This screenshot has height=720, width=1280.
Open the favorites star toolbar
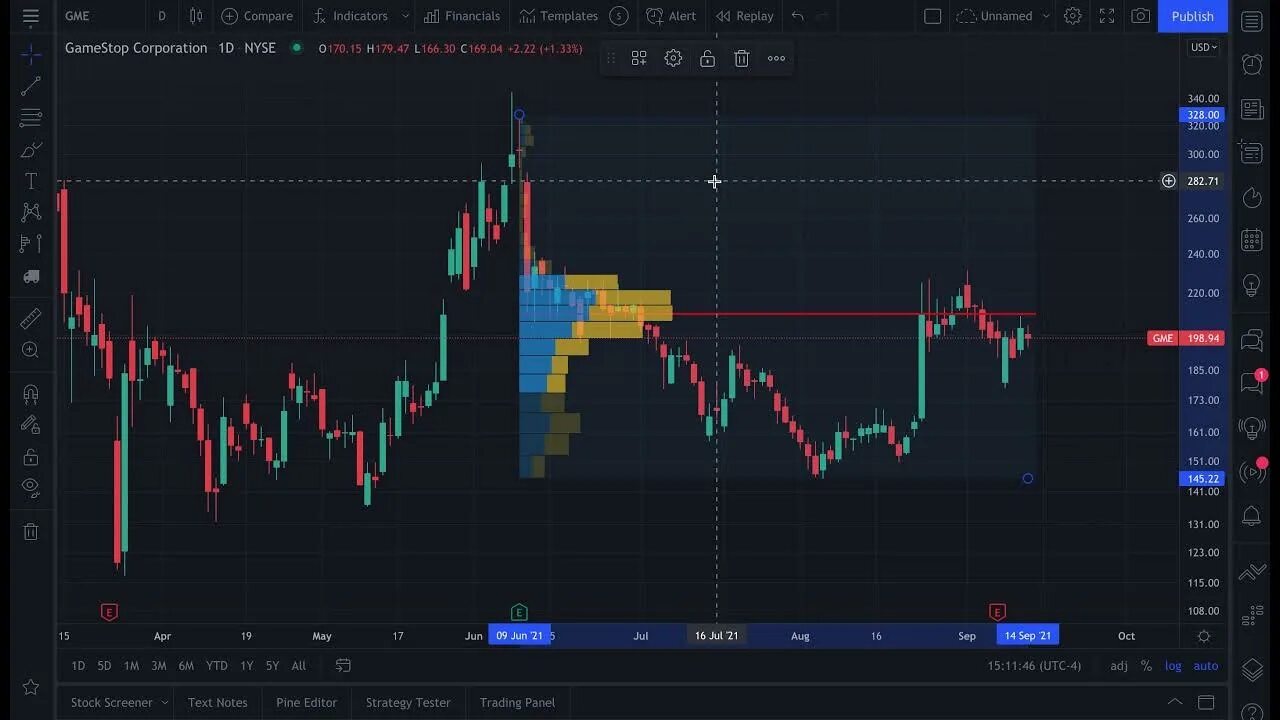tap(30, 687)
